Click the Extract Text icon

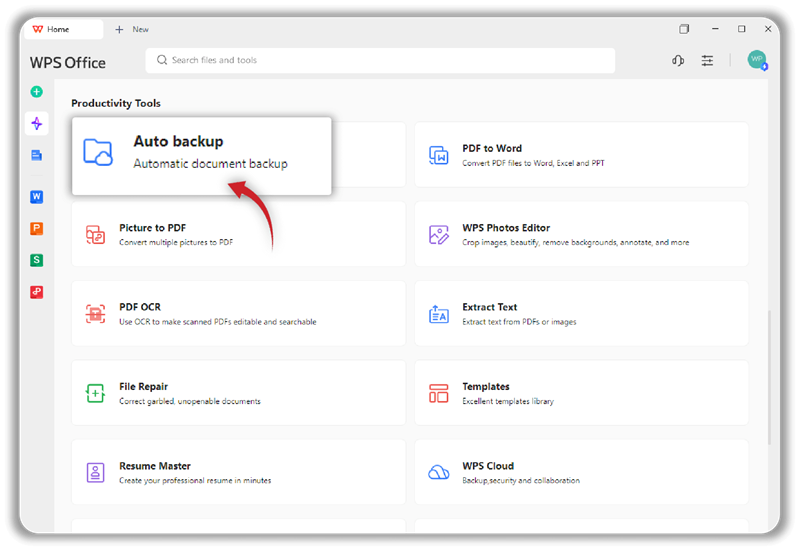pos(439,314)
